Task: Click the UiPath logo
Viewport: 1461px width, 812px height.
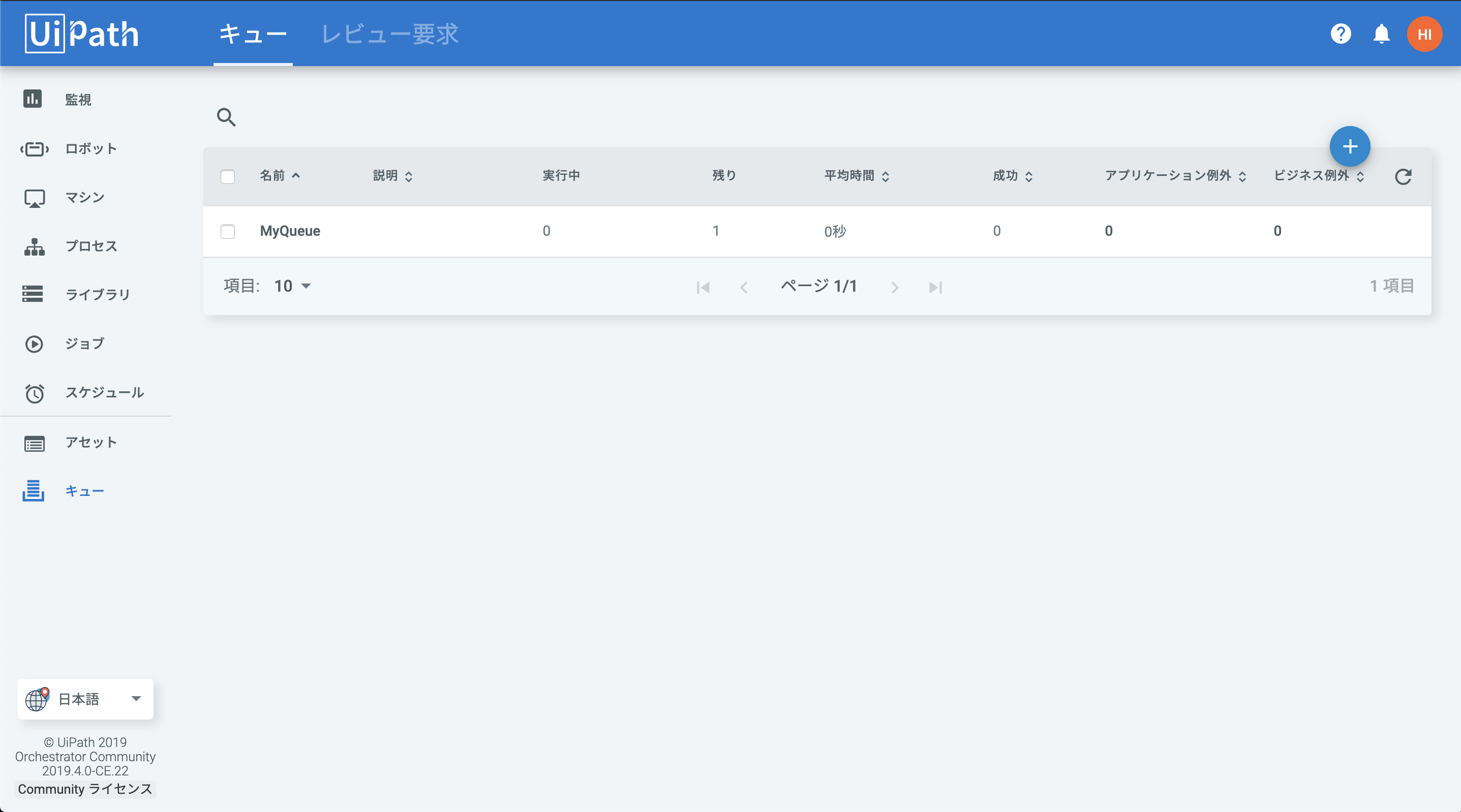Action: (x=82, y=34)
